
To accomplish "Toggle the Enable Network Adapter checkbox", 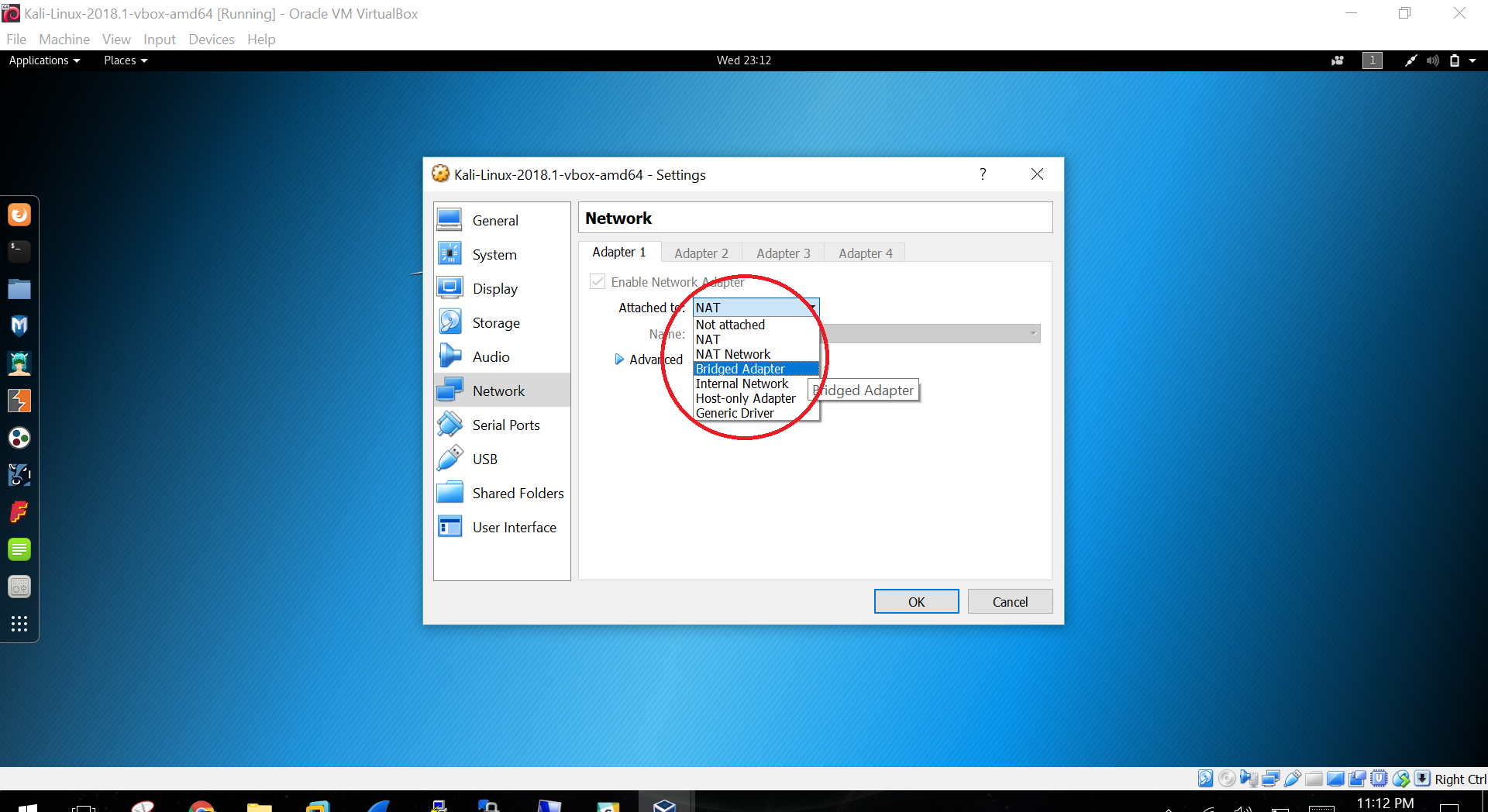I will coord(598,282).
